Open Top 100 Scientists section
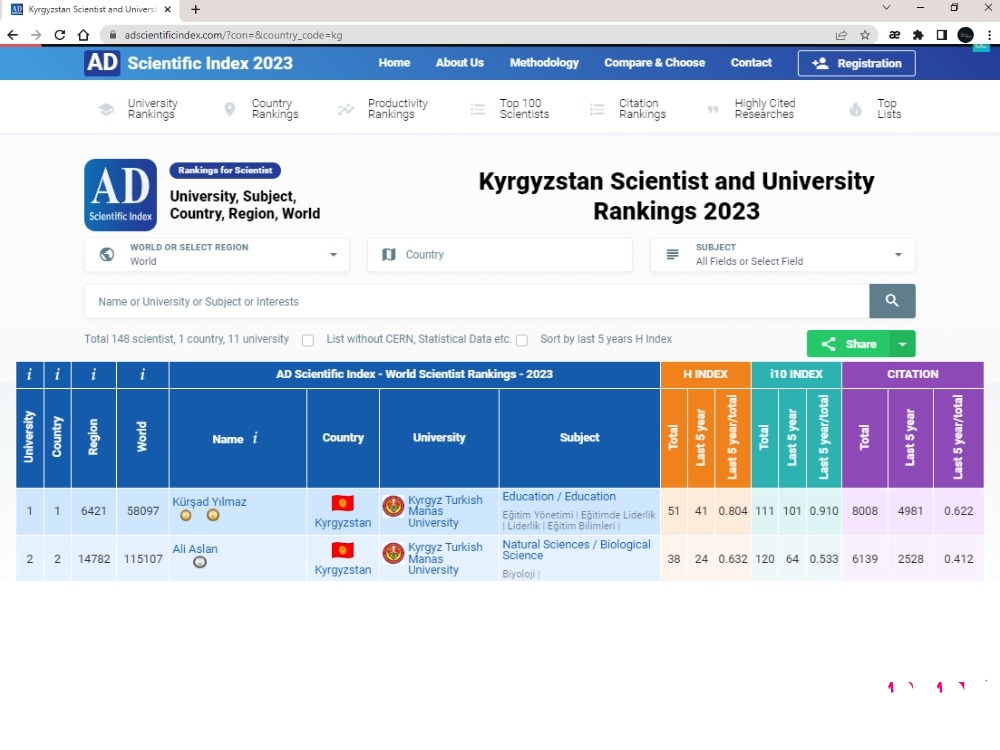 tap(510, 108)
